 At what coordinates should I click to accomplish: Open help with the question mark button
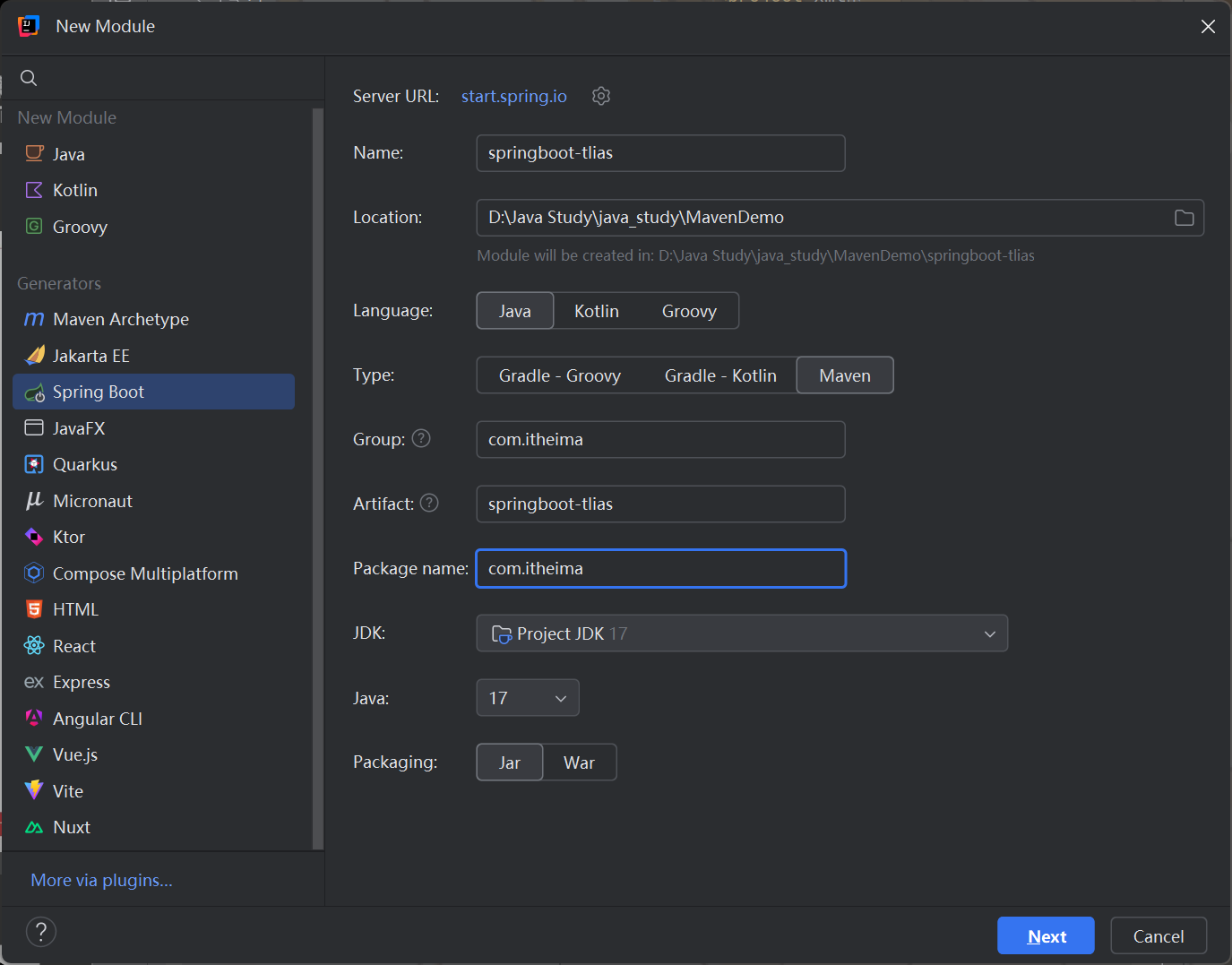41,932
